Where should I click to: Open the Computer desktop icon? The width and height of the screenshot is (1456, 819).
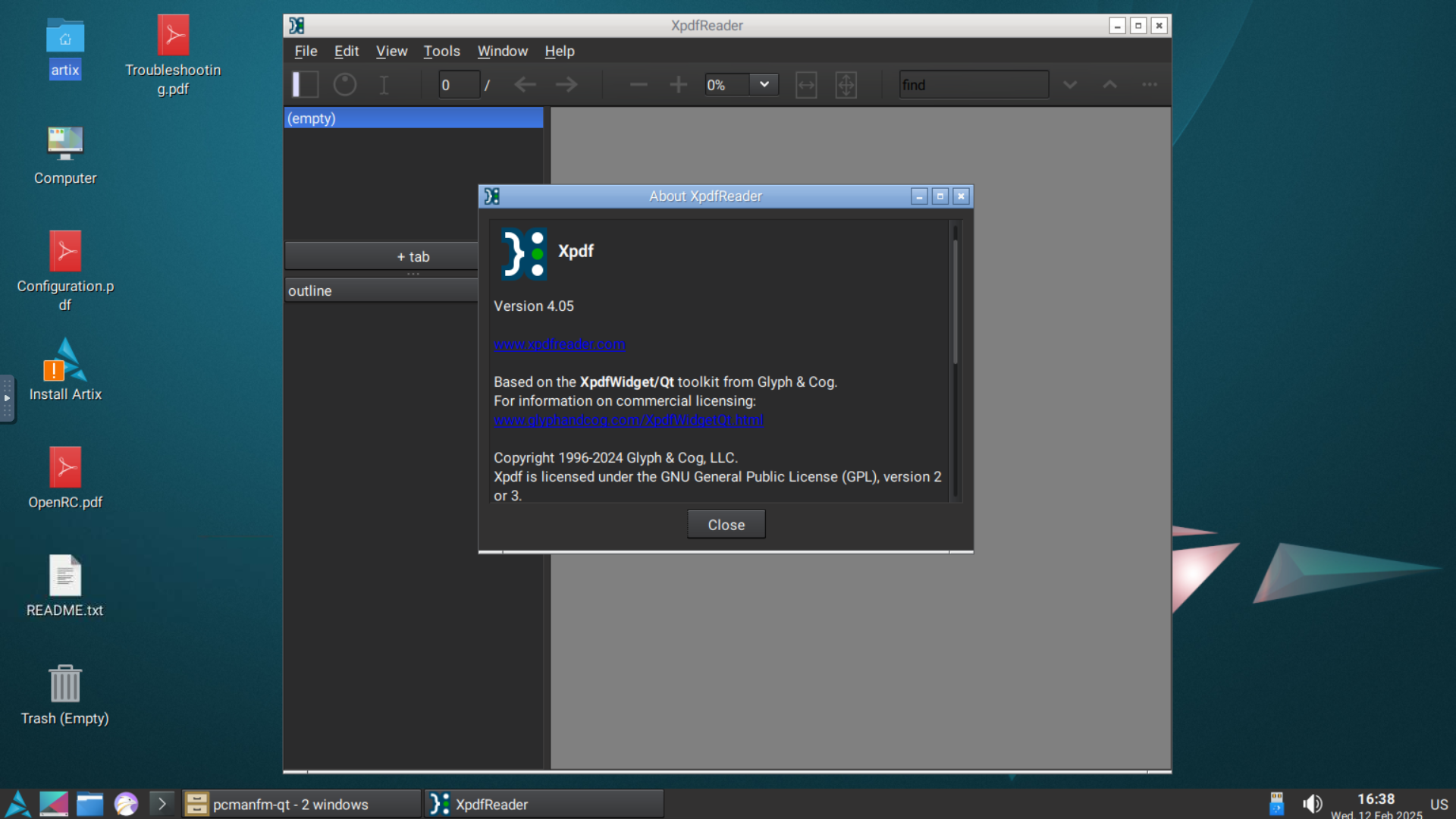point(65,154)
